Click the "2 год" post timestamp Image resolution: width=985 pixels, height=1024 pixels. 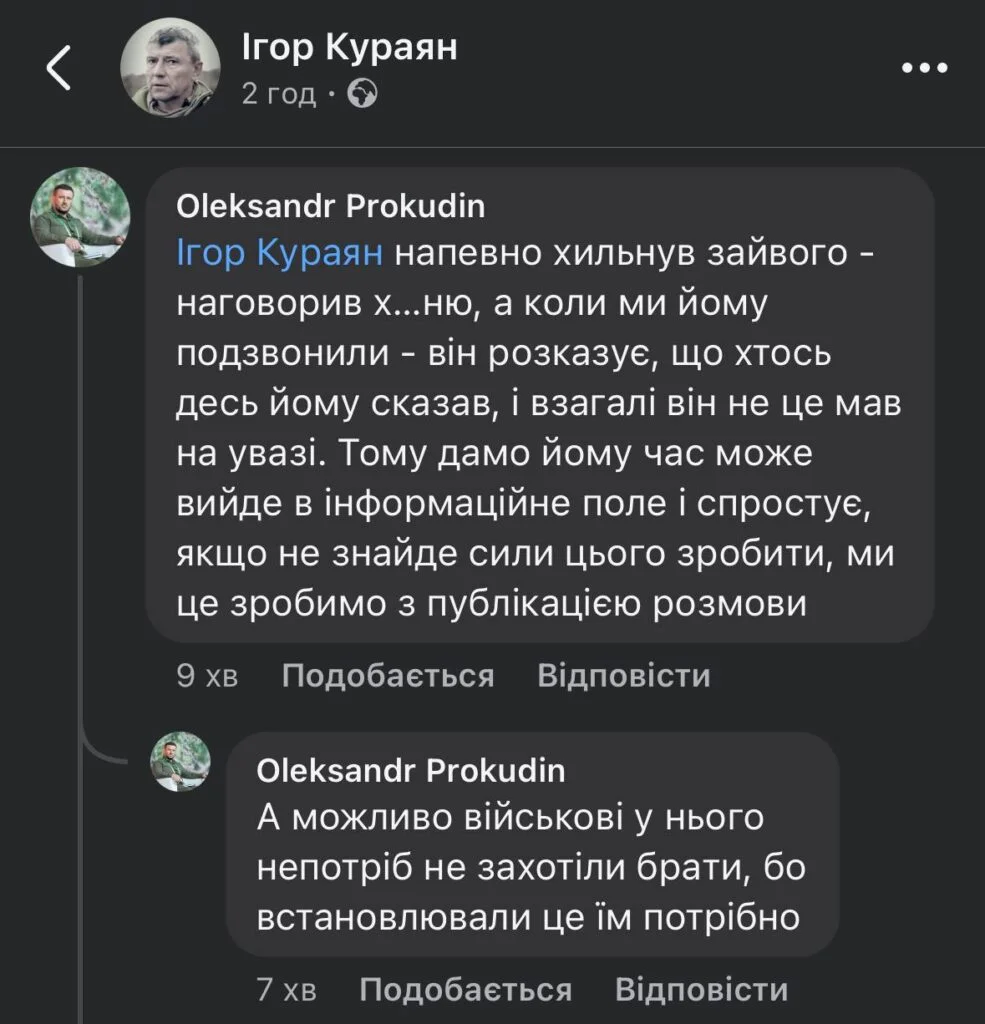point(278,95)
